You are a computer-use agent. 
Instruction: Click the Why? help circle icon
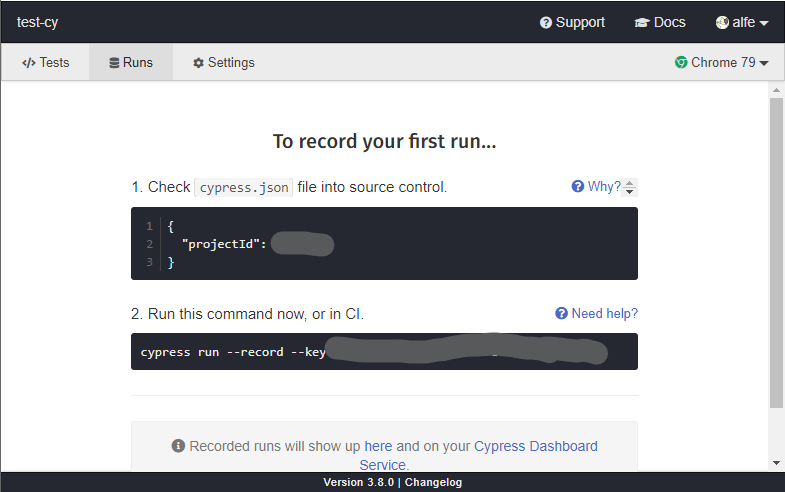pos(578,186)
